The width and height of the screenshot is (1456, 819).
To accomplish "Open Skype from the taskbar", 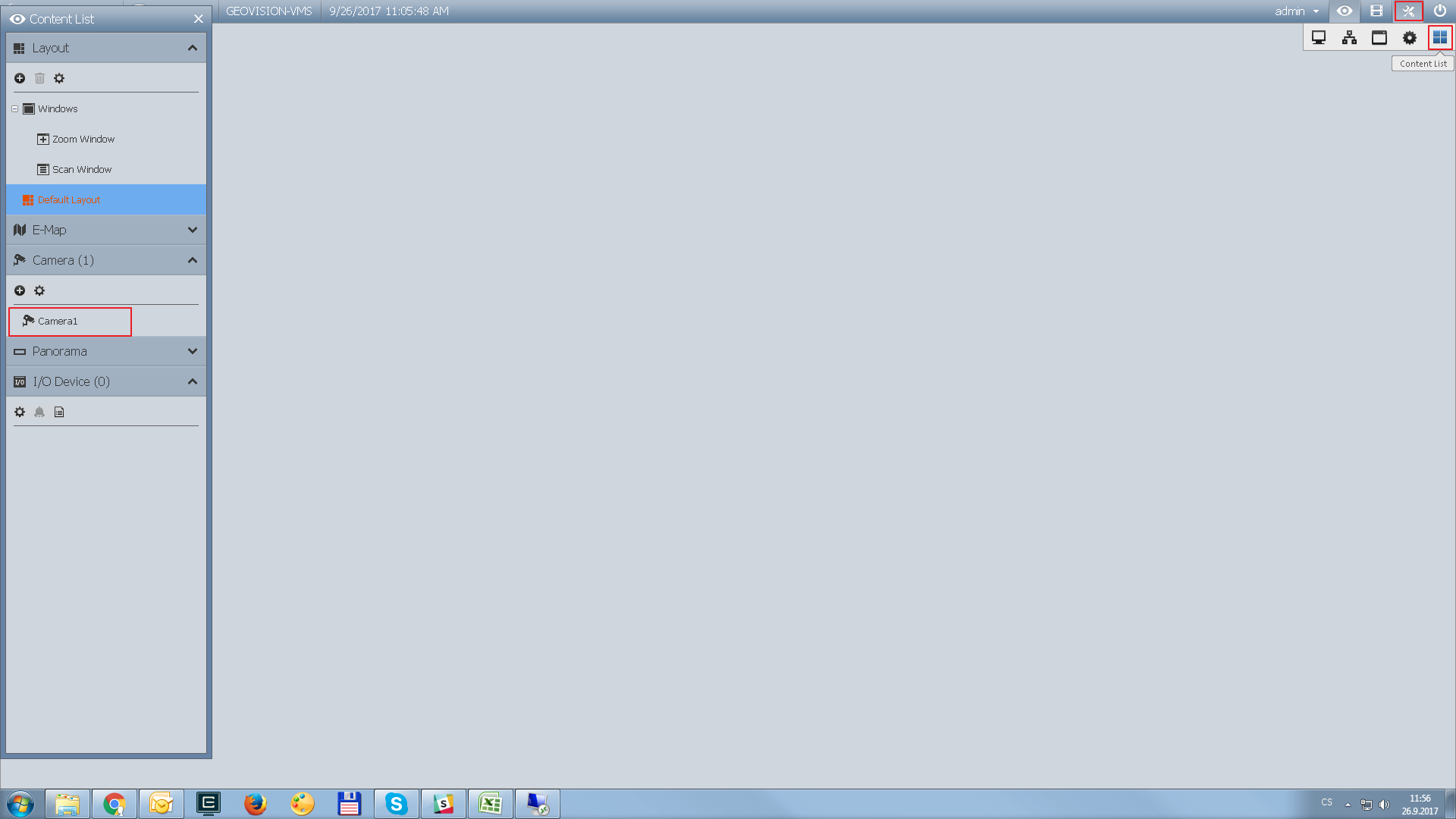I will 396,803.
